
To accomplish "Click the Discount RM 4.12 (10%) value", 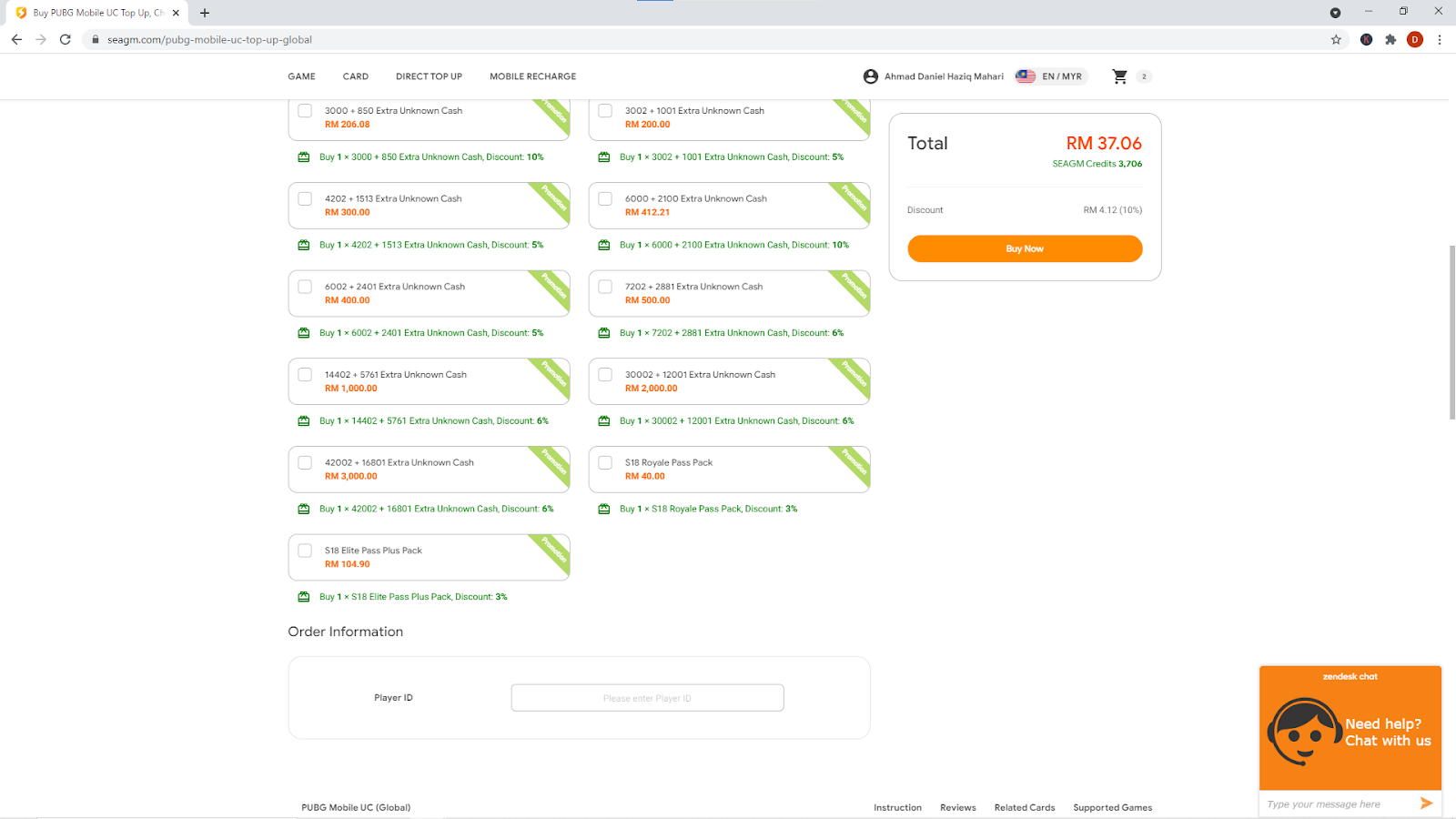I will (1112, 210).
